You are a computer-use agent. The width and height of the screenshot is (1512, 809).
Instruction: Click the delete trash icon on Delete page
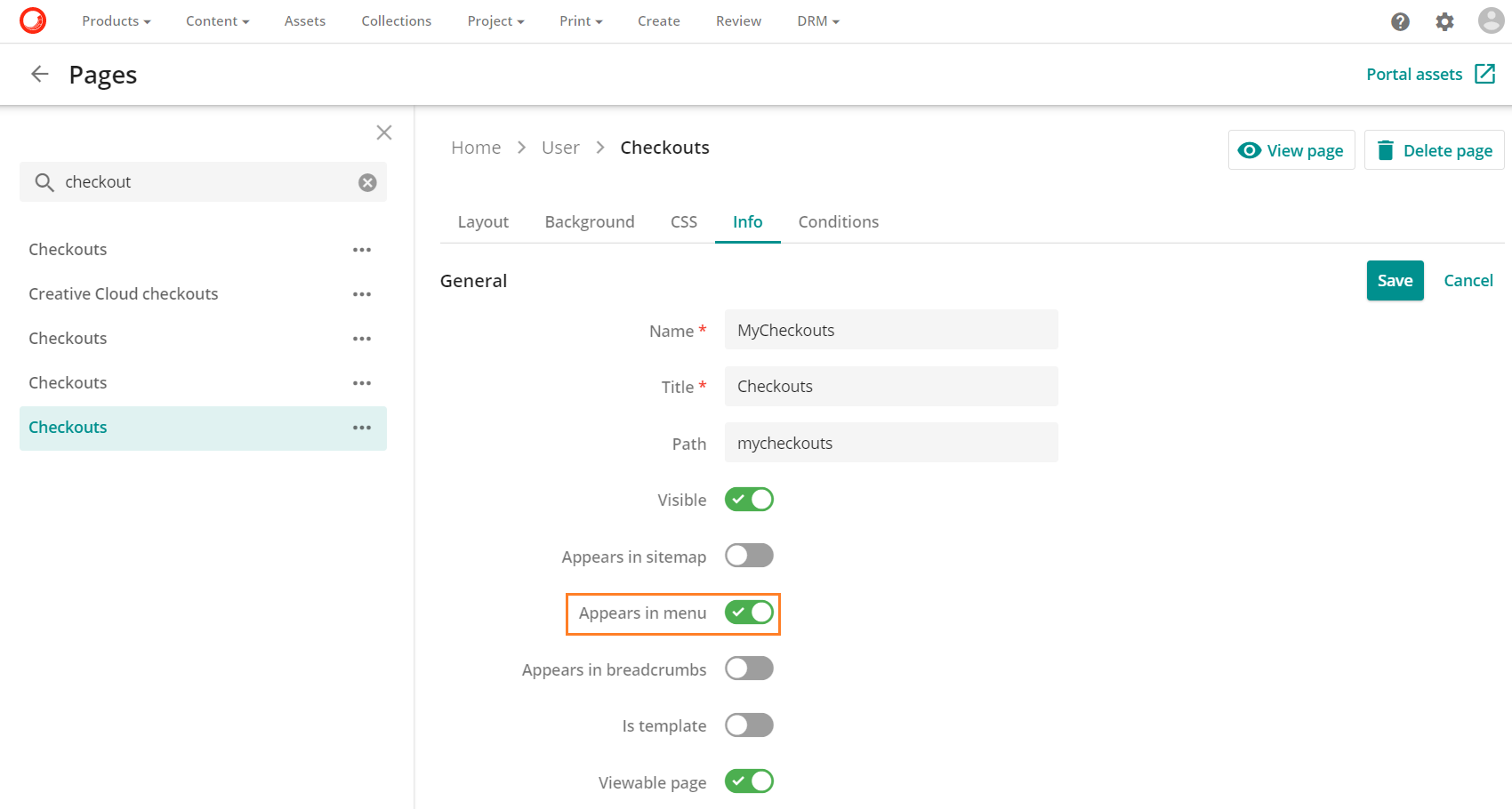tap(1385, 149)
